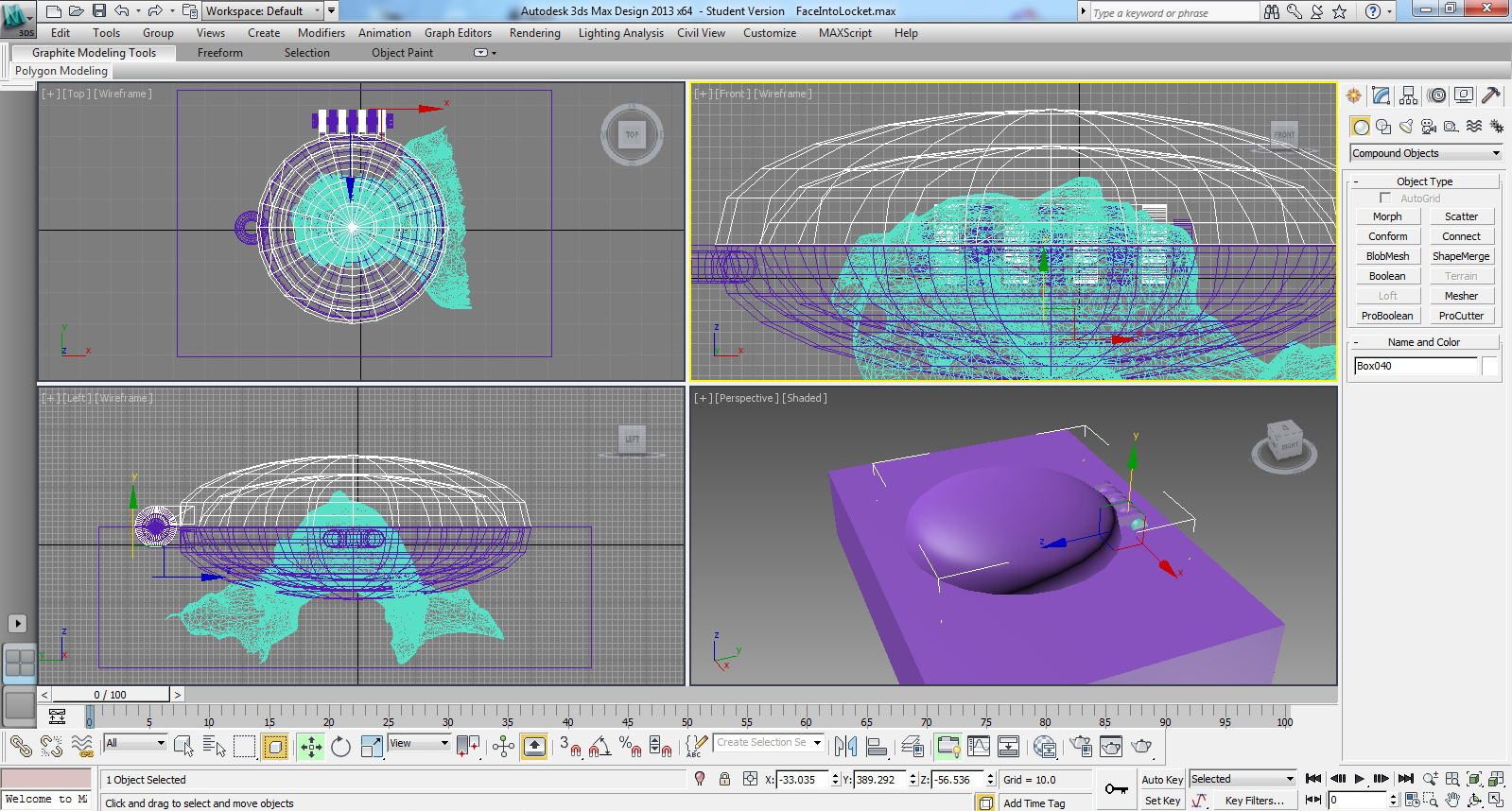Open the All selection filter dropdown
This screenshot has width=1512, height=811.
[x=135, y=743]
